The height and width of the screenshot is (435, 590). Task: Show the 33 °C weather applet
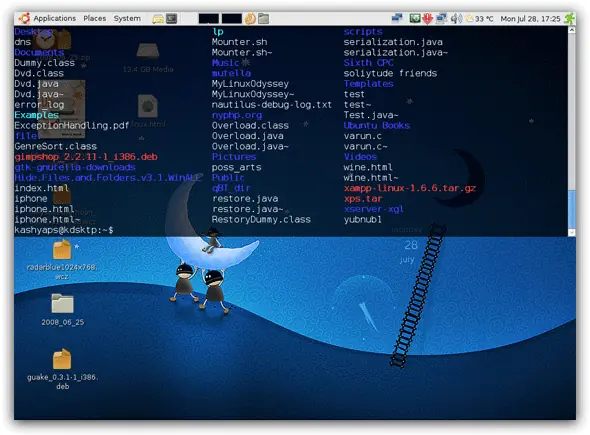(479, 18)
